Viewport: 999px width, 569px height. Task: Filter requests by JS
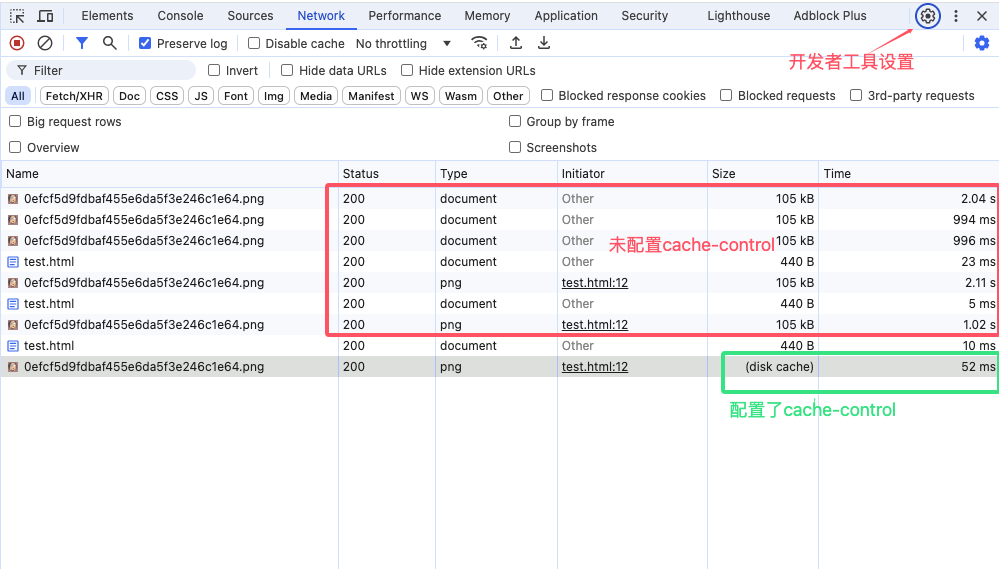201,96
